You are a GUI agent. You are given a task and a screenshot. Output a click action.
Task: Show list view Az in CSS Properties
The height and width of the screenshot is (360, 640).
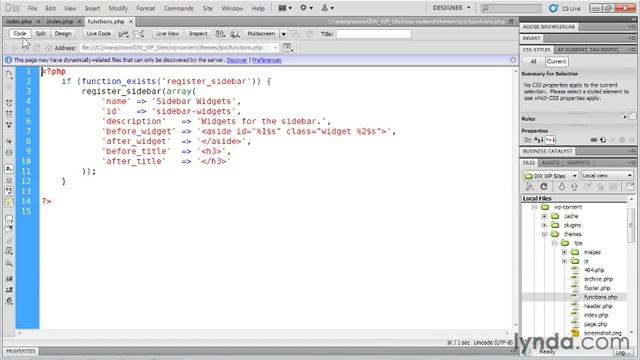[539, 140]
